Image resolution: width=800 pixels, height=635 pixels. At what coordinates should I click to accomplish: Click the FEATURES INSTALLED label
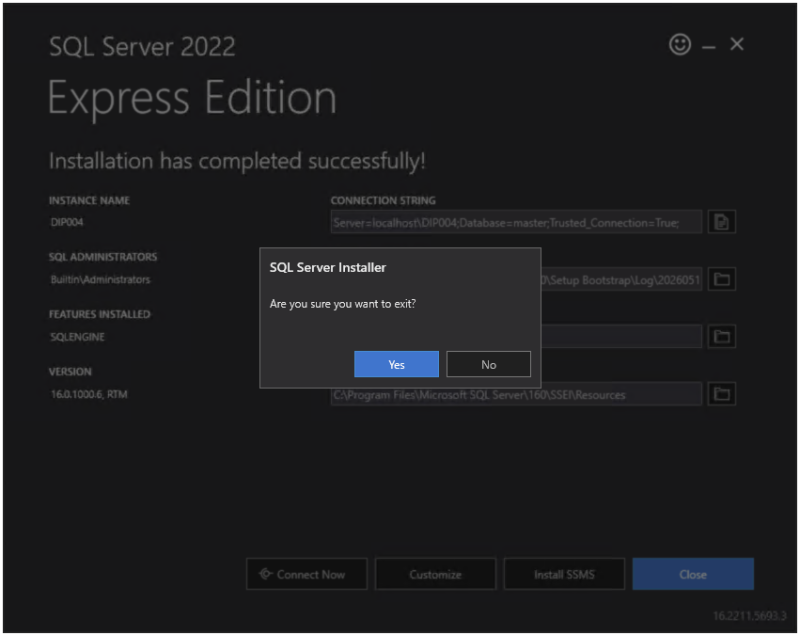(x=99, y=314)
